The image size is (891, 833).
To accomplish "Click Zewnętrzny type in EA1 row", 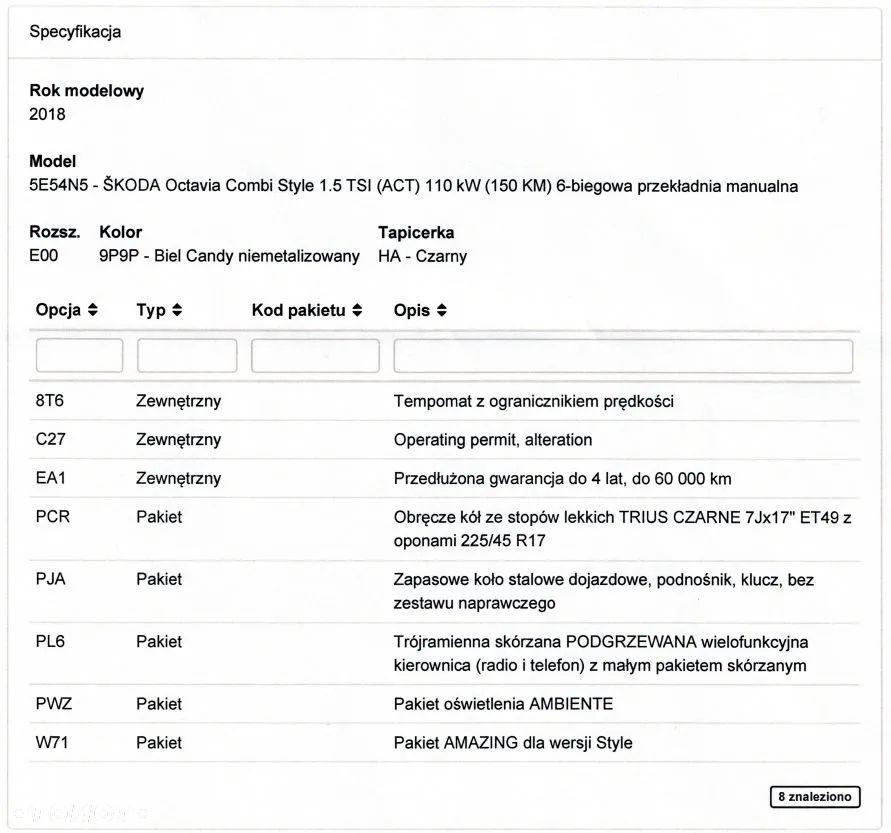I will (x=178, y=478).
